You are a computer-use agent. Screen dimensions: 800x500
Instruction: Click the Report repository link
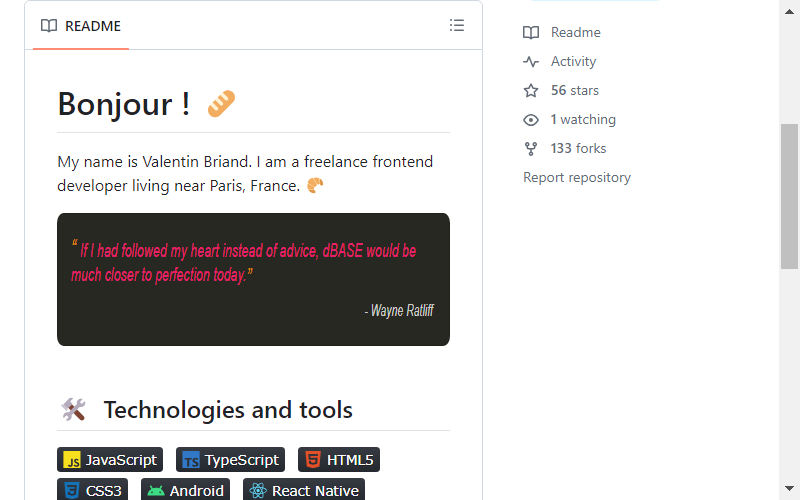click(577, 178)
